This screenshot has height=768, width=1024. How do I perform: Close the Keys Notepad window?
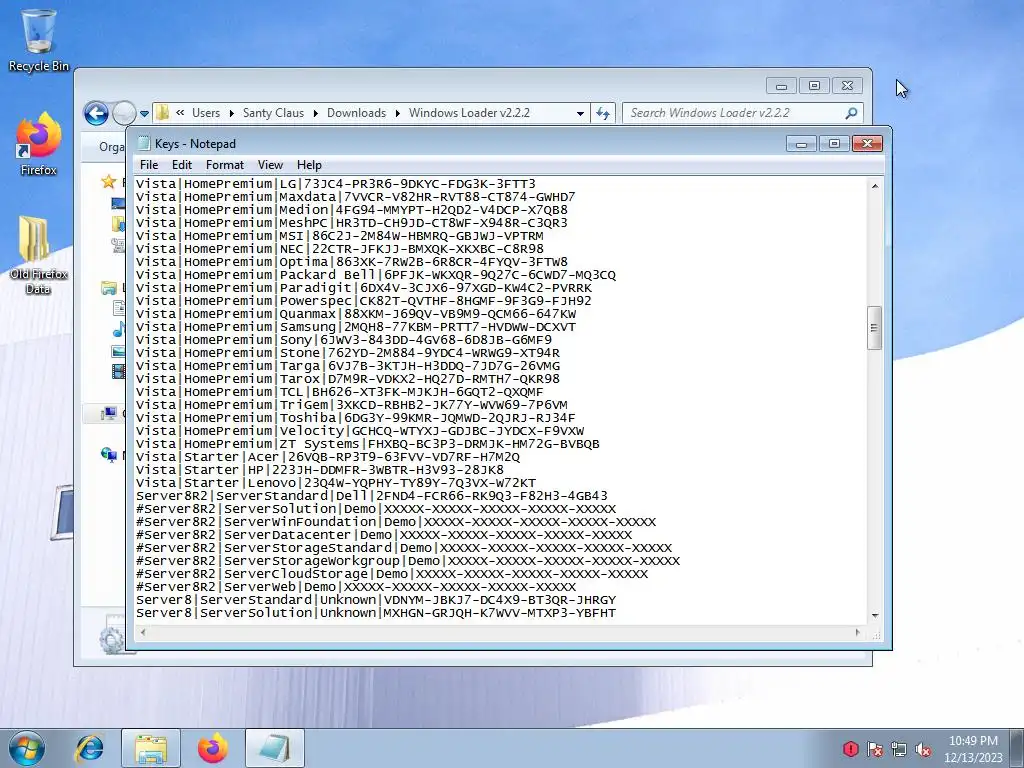click(867, 144)
